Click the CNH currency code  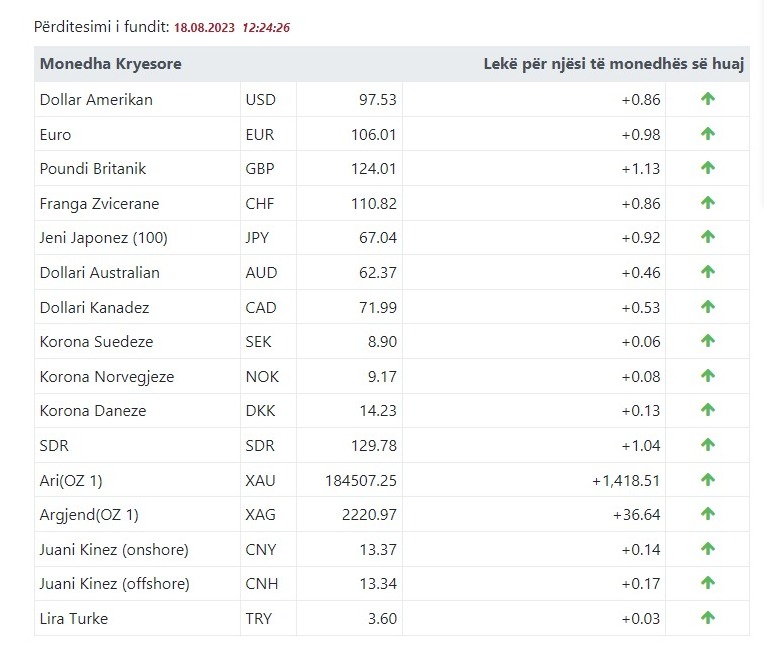(x=260, y=583)
